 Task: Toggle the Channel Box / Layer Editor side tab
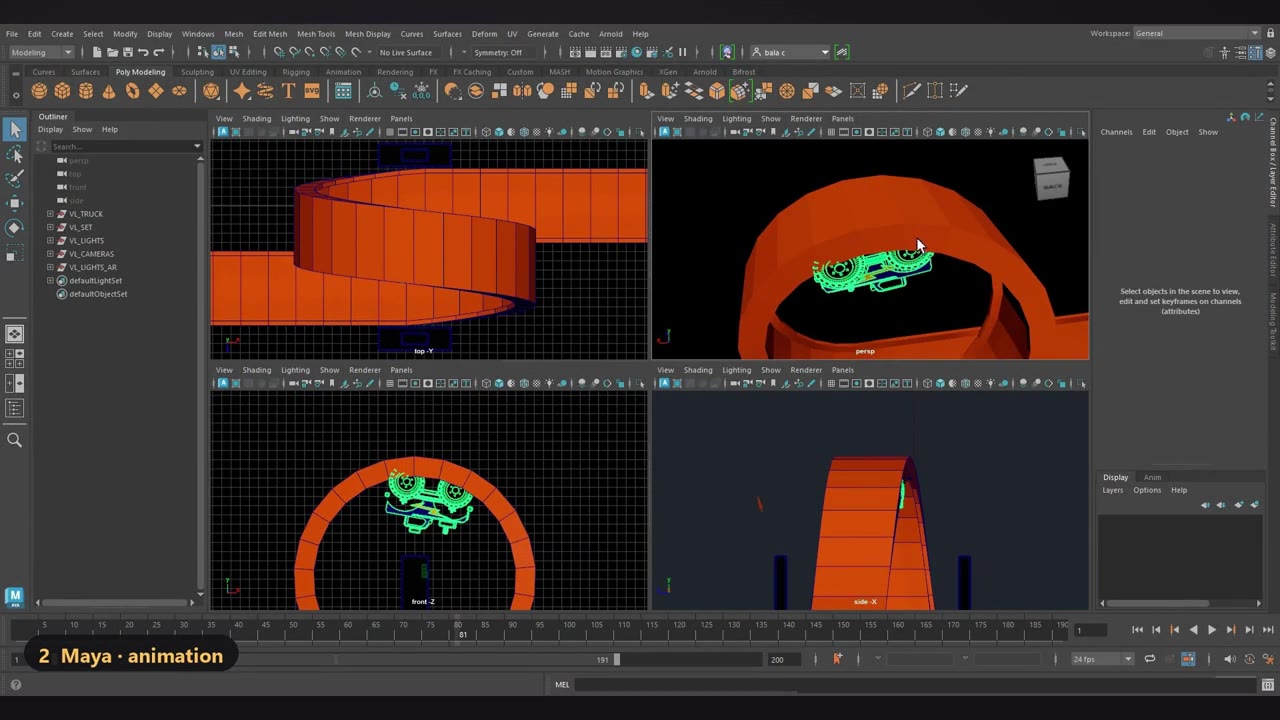point(1273,162)
